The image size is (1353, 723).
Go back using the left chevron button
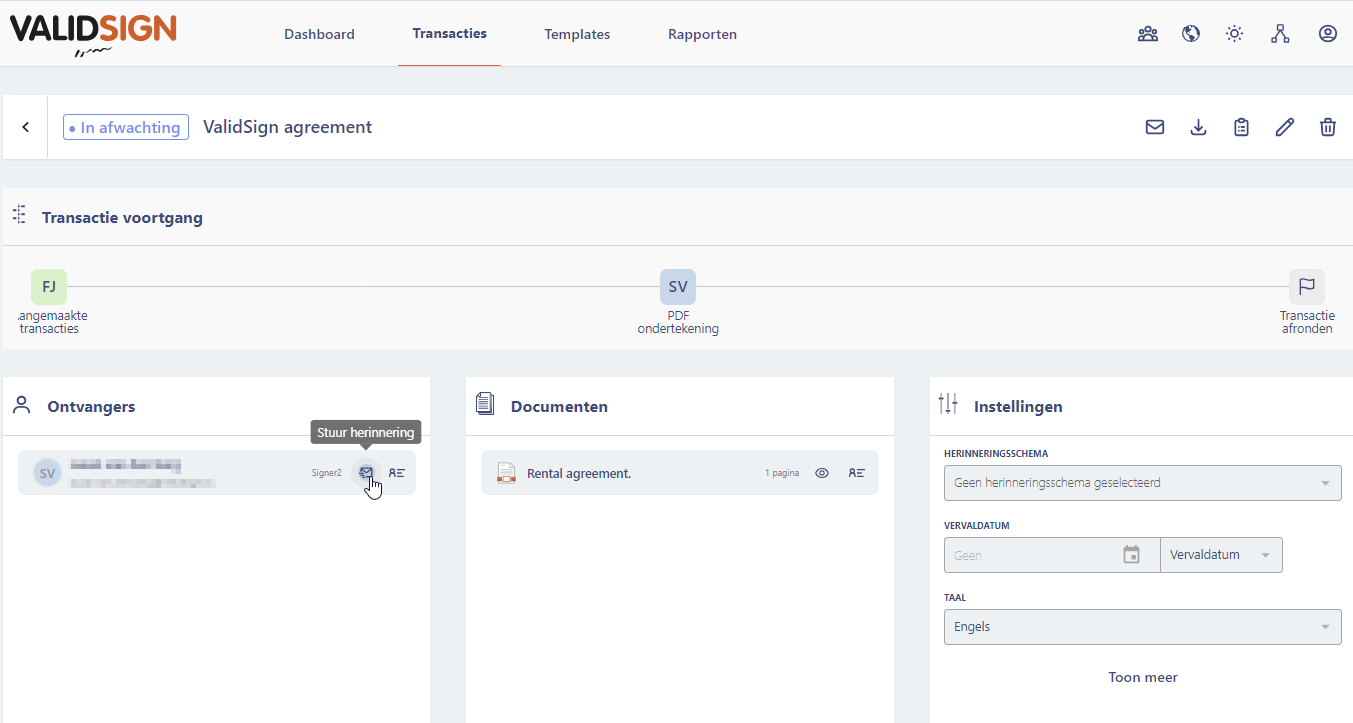(26, 127)
